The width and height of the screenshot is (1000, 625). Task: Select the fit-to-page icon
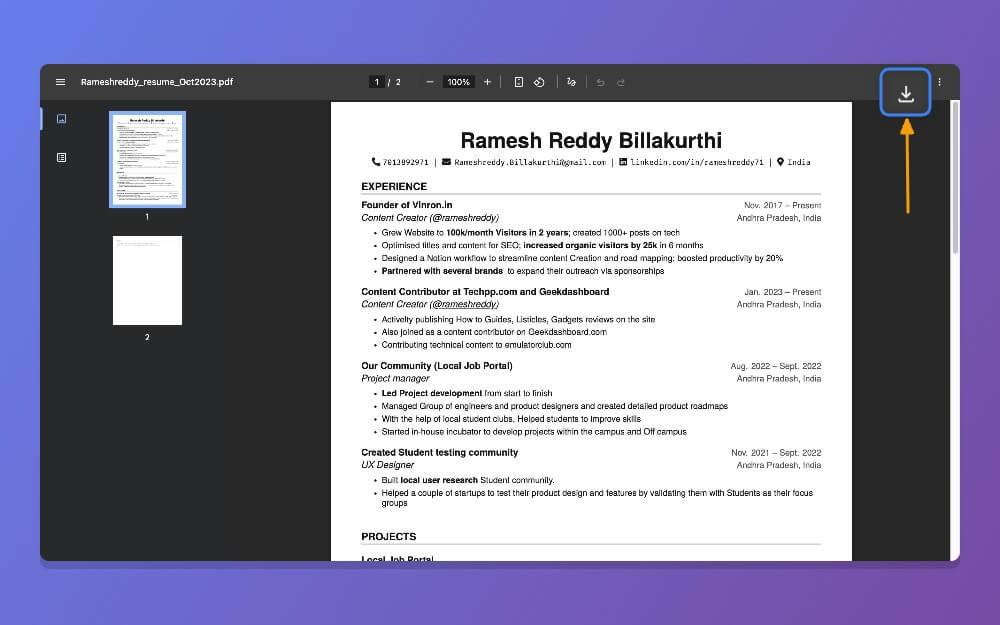tap(518, 82)
